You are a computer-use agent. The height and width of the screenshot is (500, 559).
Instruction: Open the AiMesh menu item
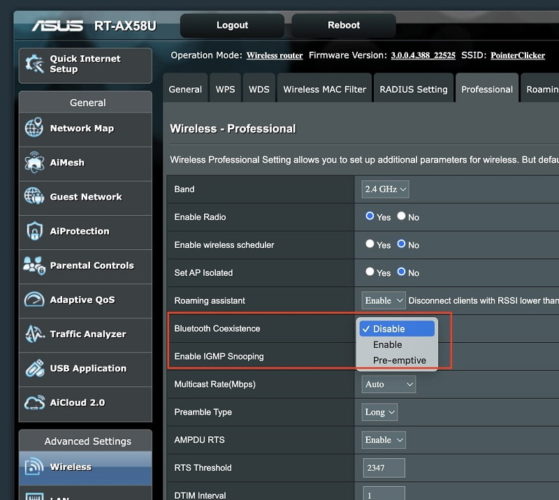point(85,163)
